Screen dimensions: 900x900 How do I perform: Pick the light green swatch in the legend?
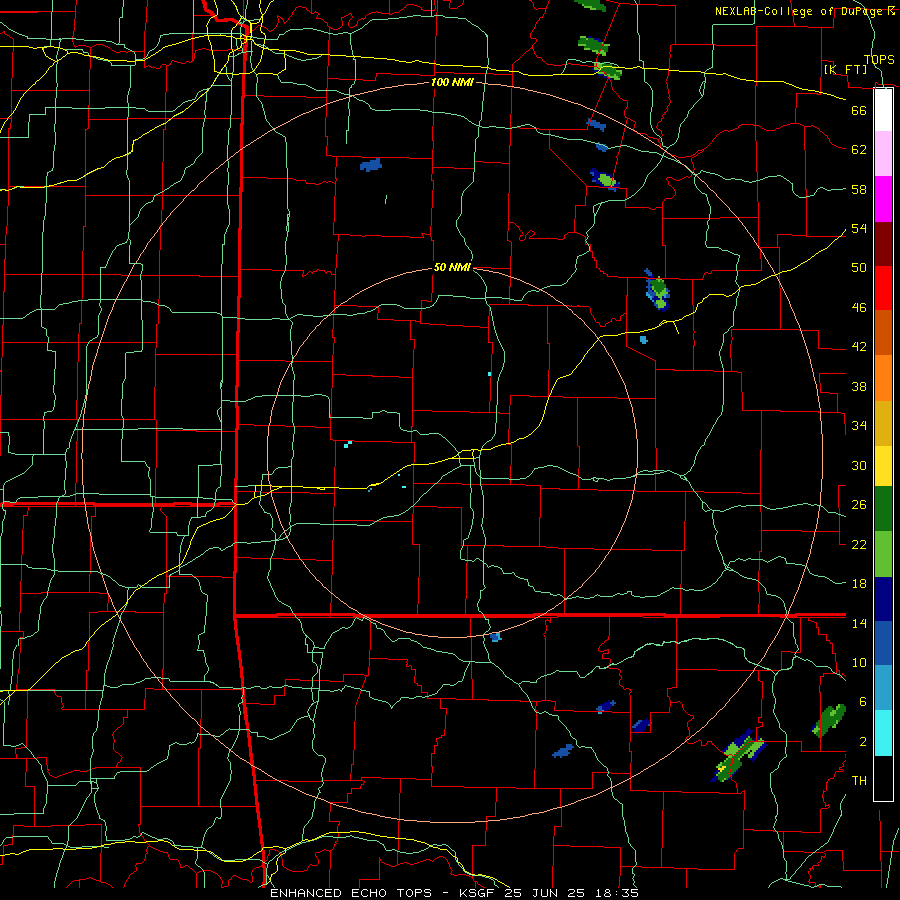point(883,554)
